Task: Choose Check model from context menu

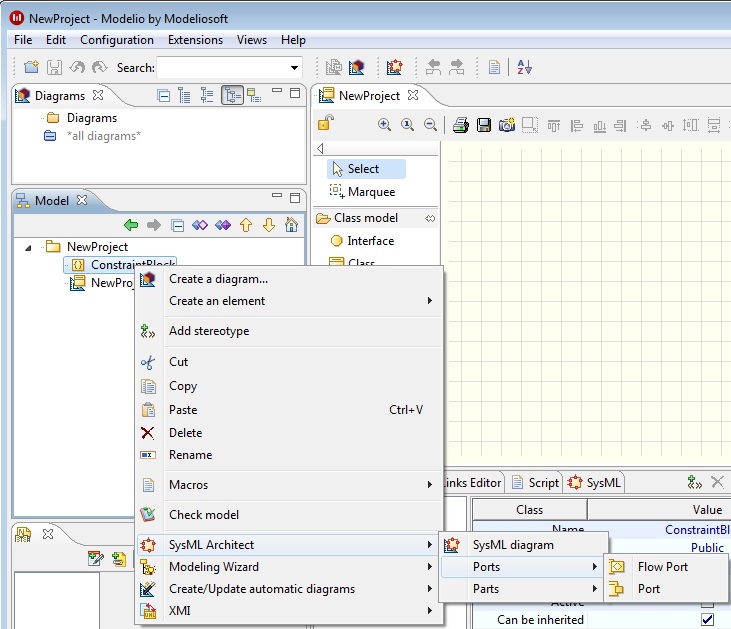Action: (x=289, y=515)
